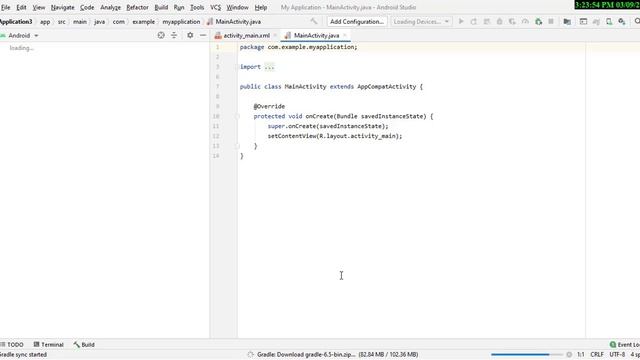Open the Run menu

(179, 7)
